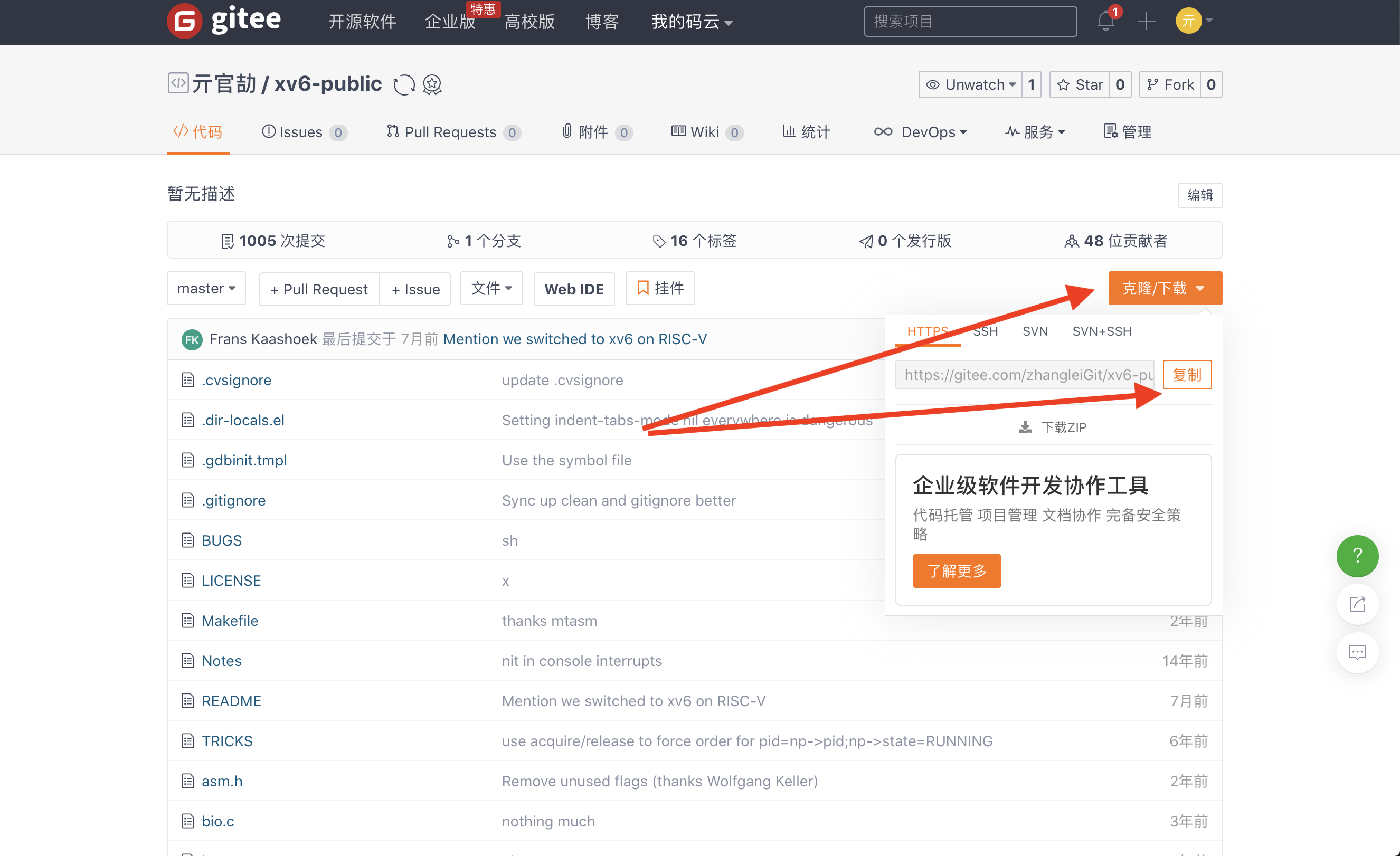Open the Pull Requests tab
This screenshot has width=1400, height=856.
coord(453,132)
